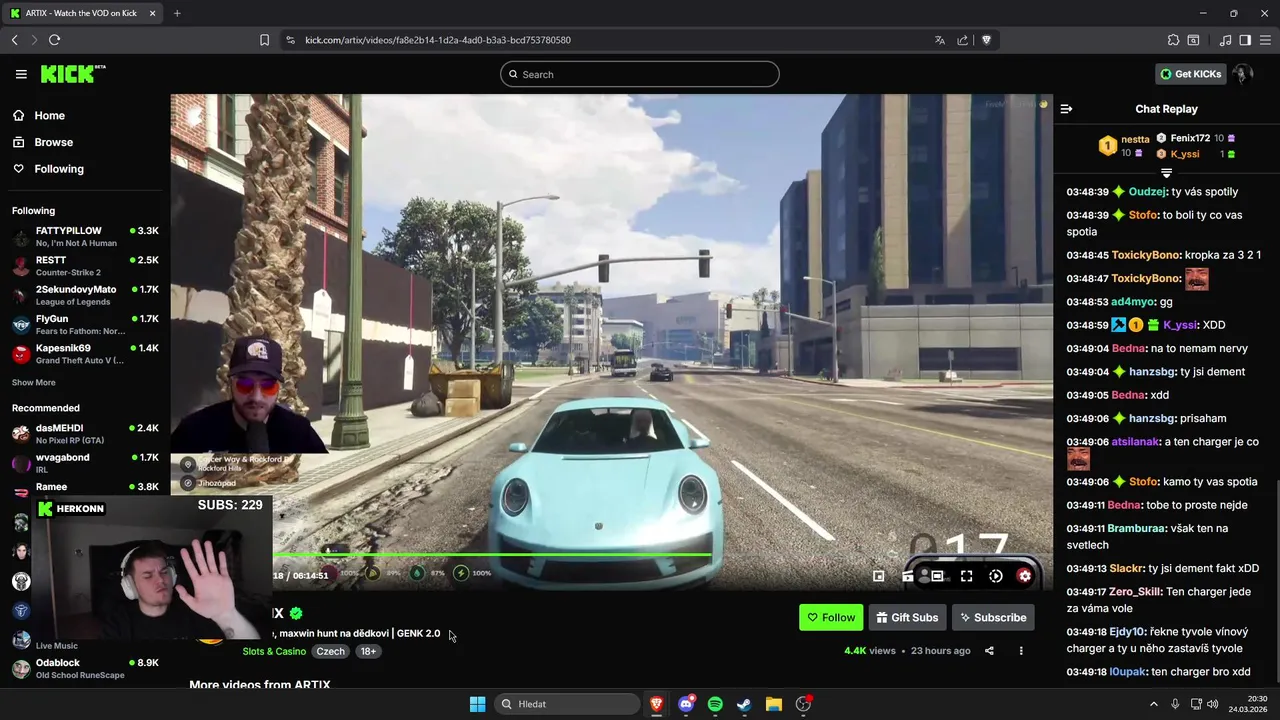Open browser extensions puzzle icon
Viewport: 1280px width, 720px height.
pyautogui.click(x=1173, y=40)
